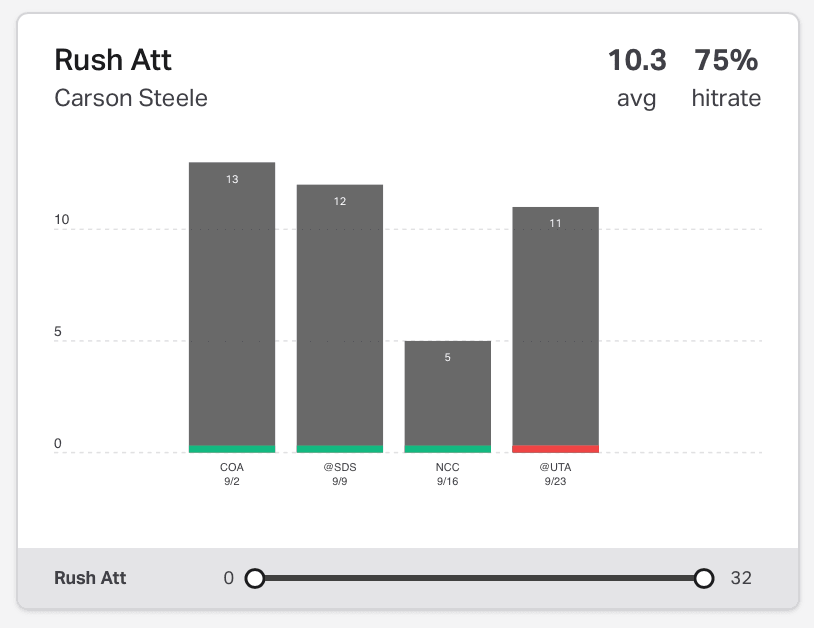Click the Carson Steele player name
The height and width of the screenshot is (628, 814).
pos(131,98)
